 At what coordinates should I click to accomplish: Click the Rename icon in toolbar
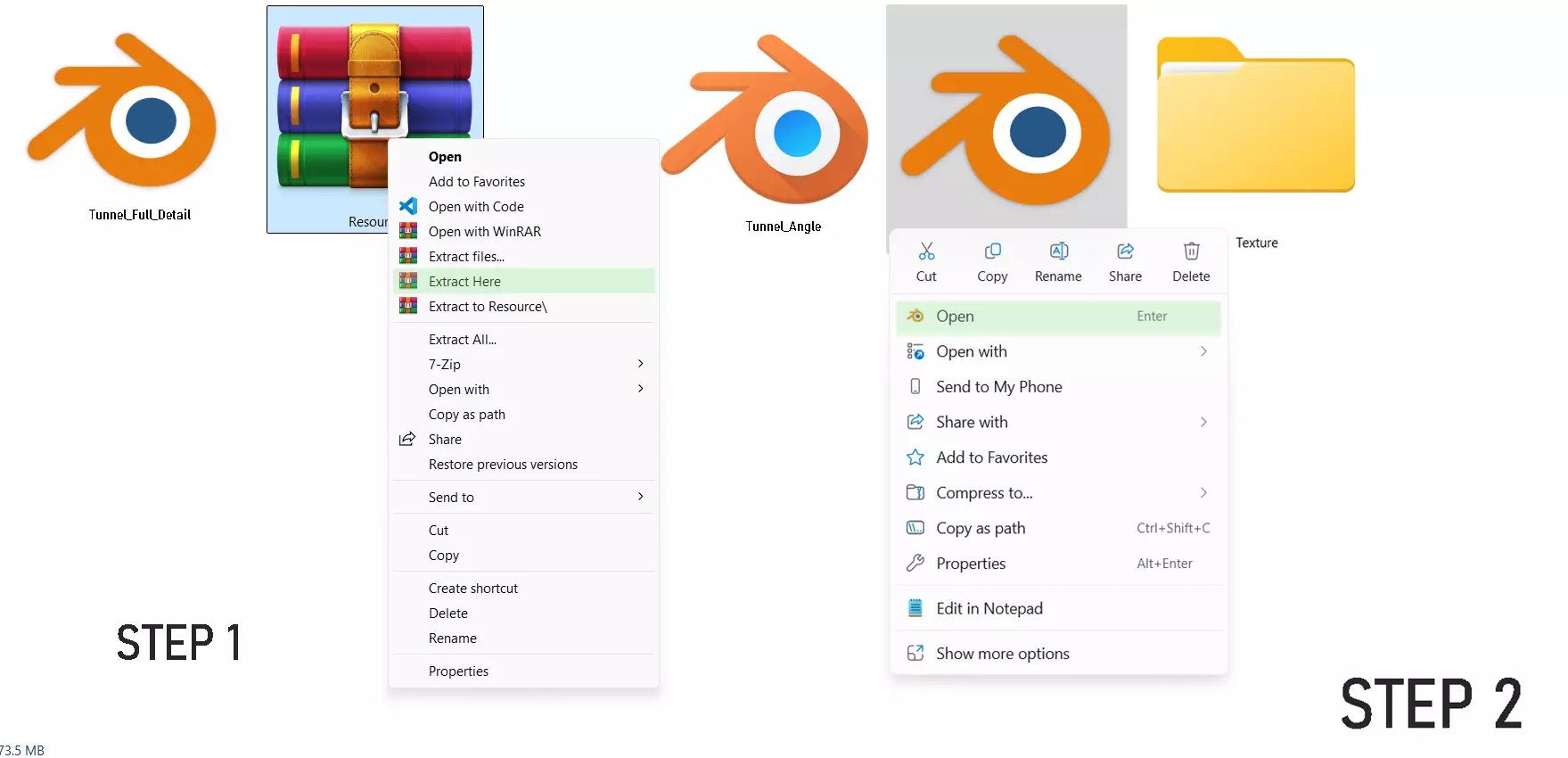1058,251
